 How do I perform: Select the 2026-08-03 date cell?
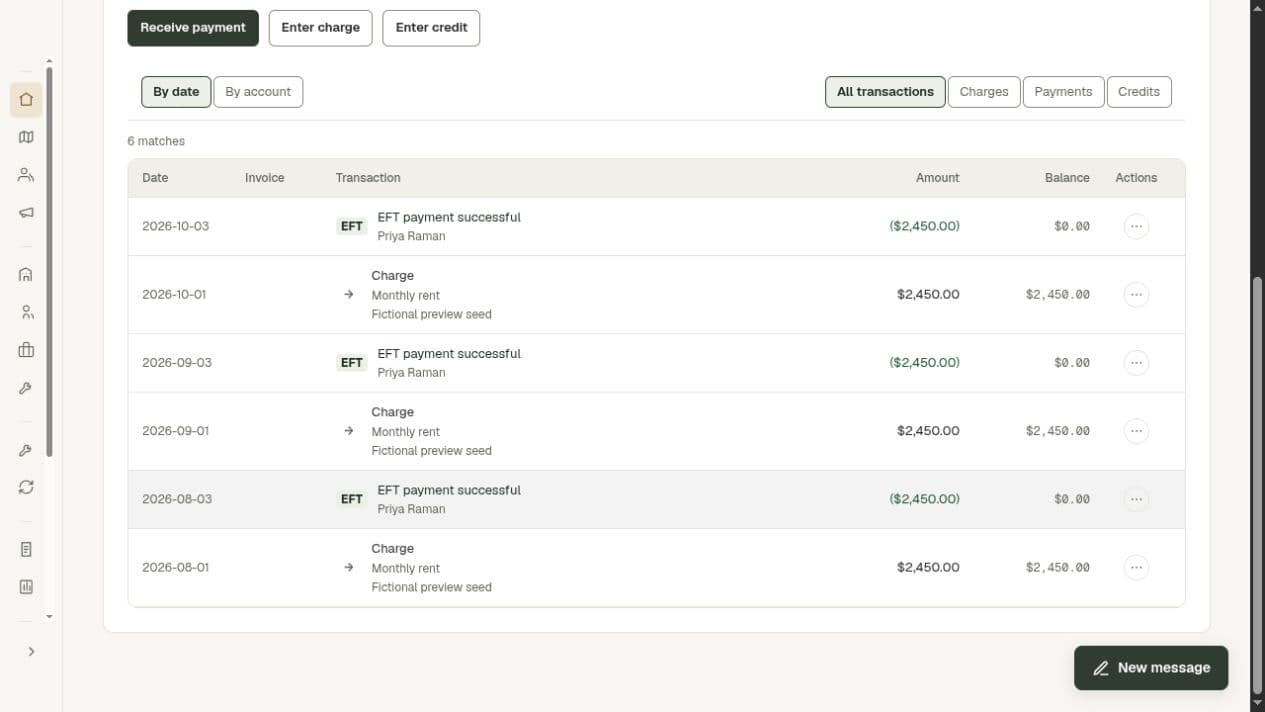177,499
